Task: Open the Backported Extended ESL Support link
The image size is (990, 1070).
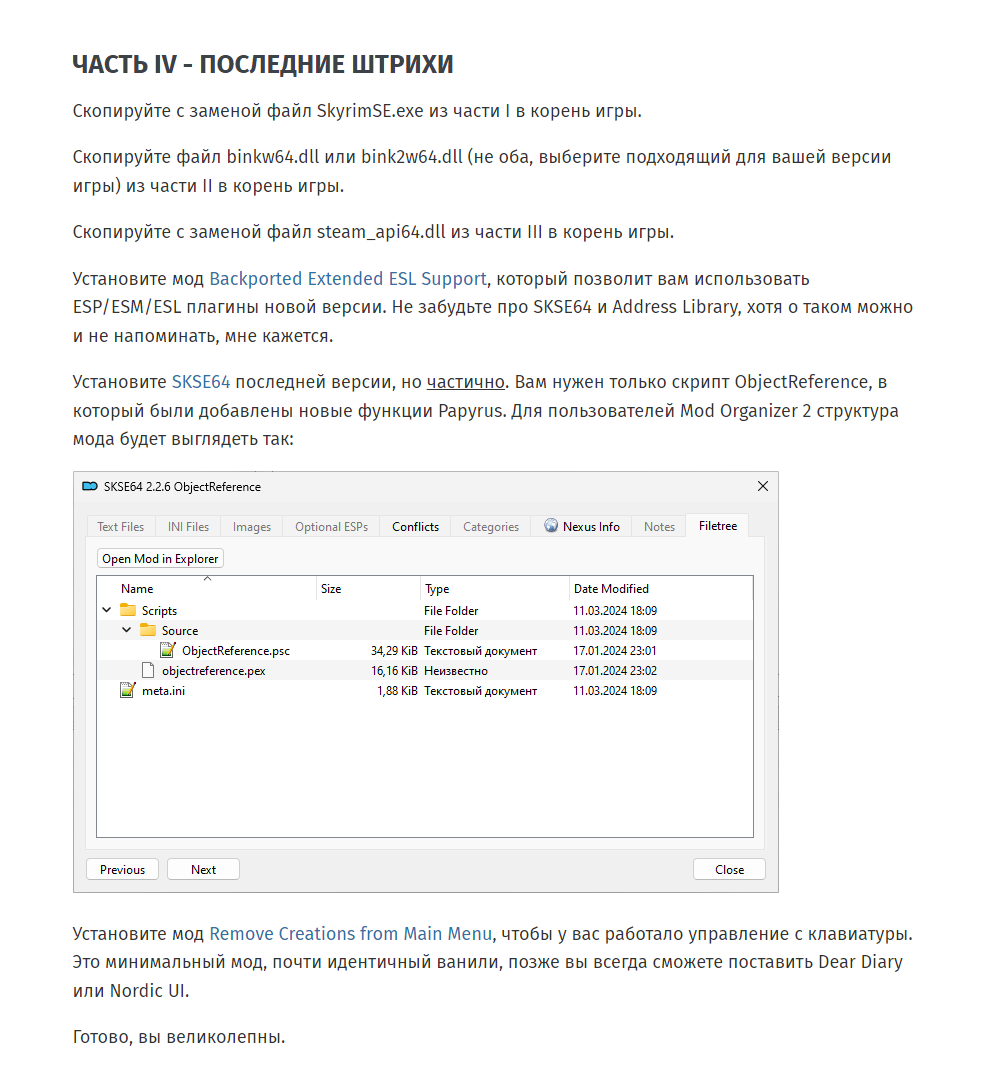Action: [x=348, y=278]
